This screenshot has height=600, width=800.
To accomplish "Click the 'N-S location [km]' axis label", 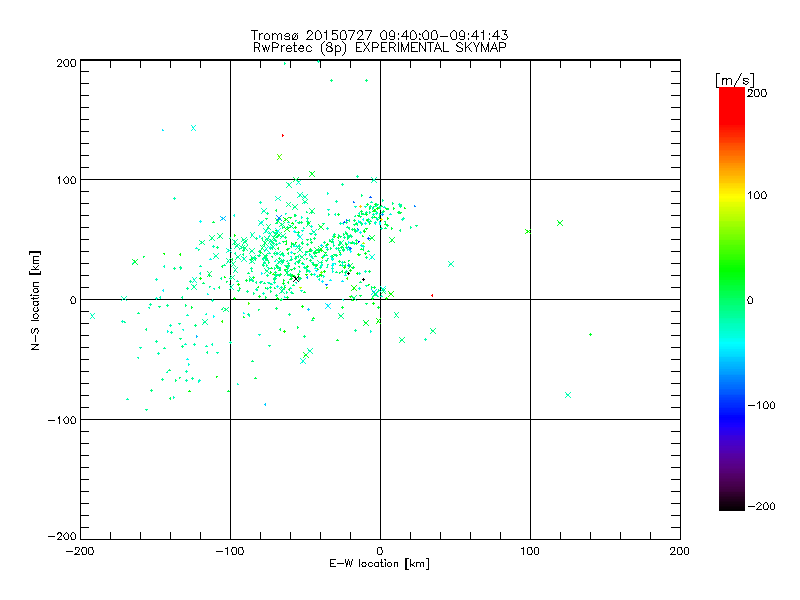I will [35, 300].
